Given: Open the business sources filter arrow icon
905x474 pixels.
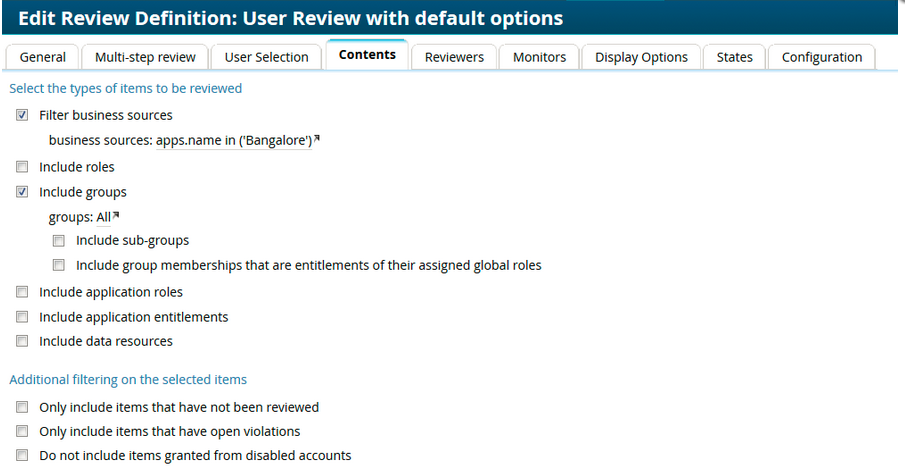Looking at the screenshot, I should click(x=318, y=138).
